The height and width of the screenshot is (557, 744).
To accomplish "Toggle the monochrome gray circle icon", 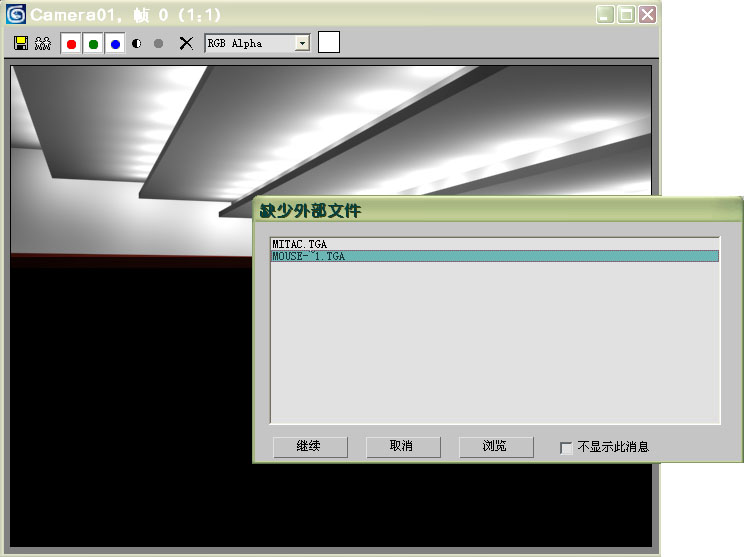I will pos(158,44).
